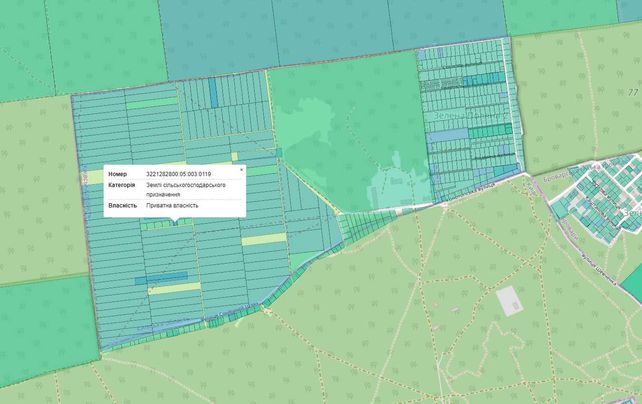Select the pale yellow strip right of the popup

pyautogui.click(x=264, y=239)
